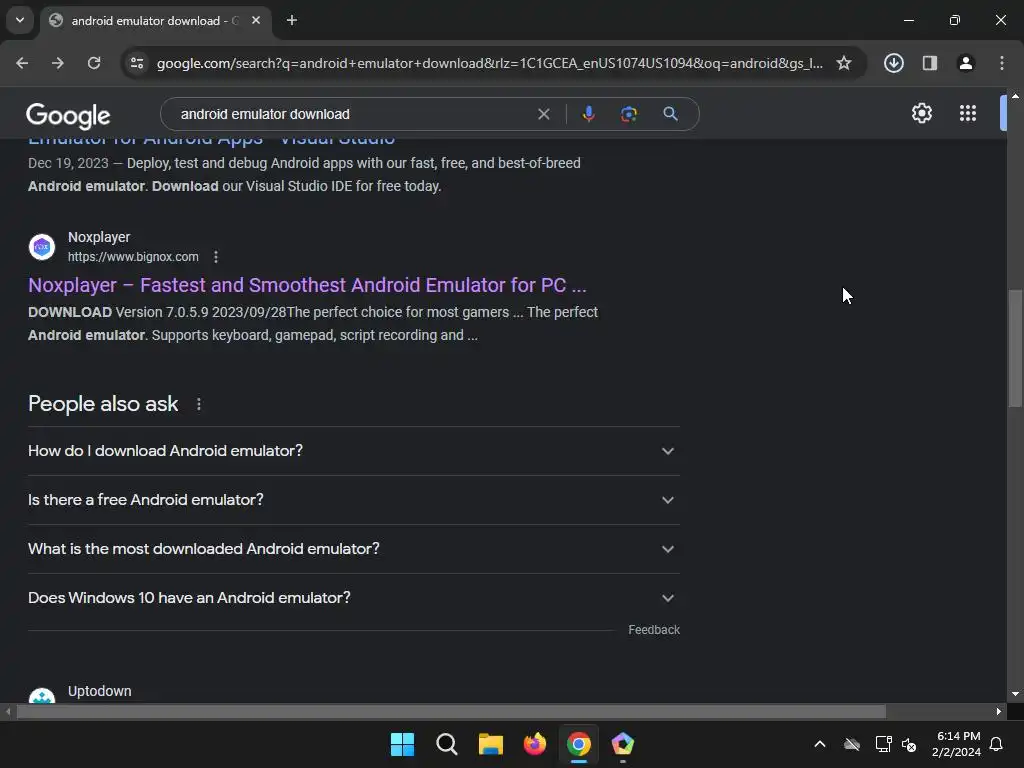
Task: Click vertical scrollbar down arrow
Action: 1015,694
